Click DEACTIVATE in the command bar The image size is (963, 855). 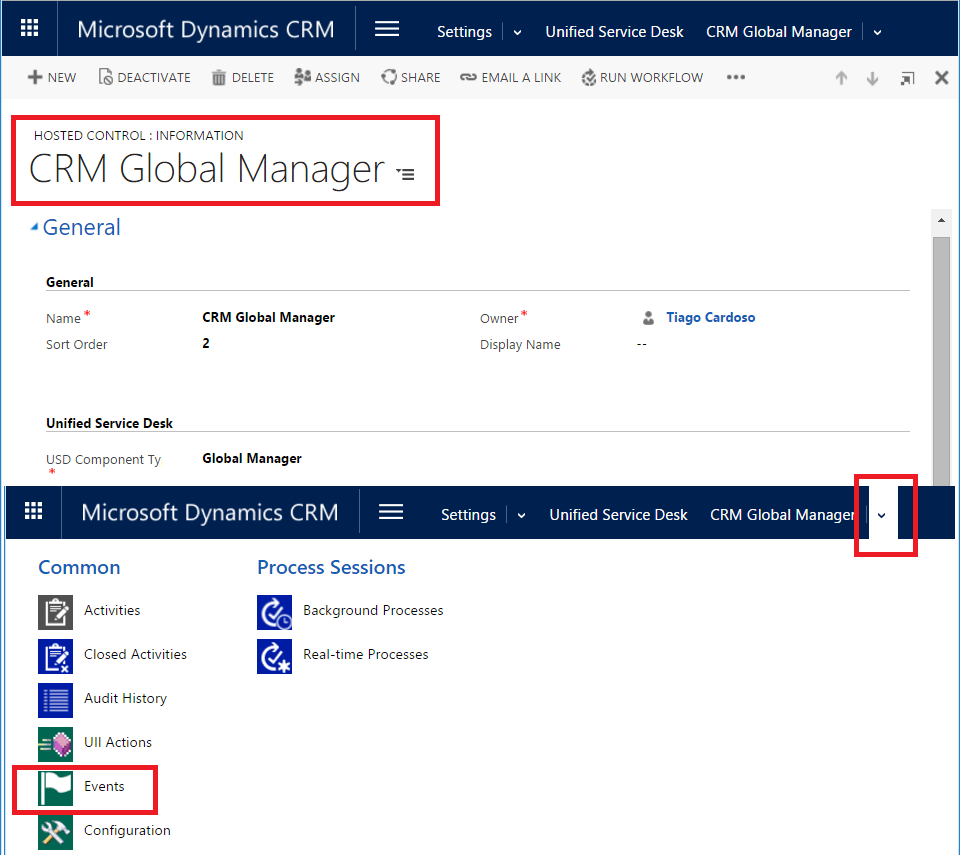point(144,78)
